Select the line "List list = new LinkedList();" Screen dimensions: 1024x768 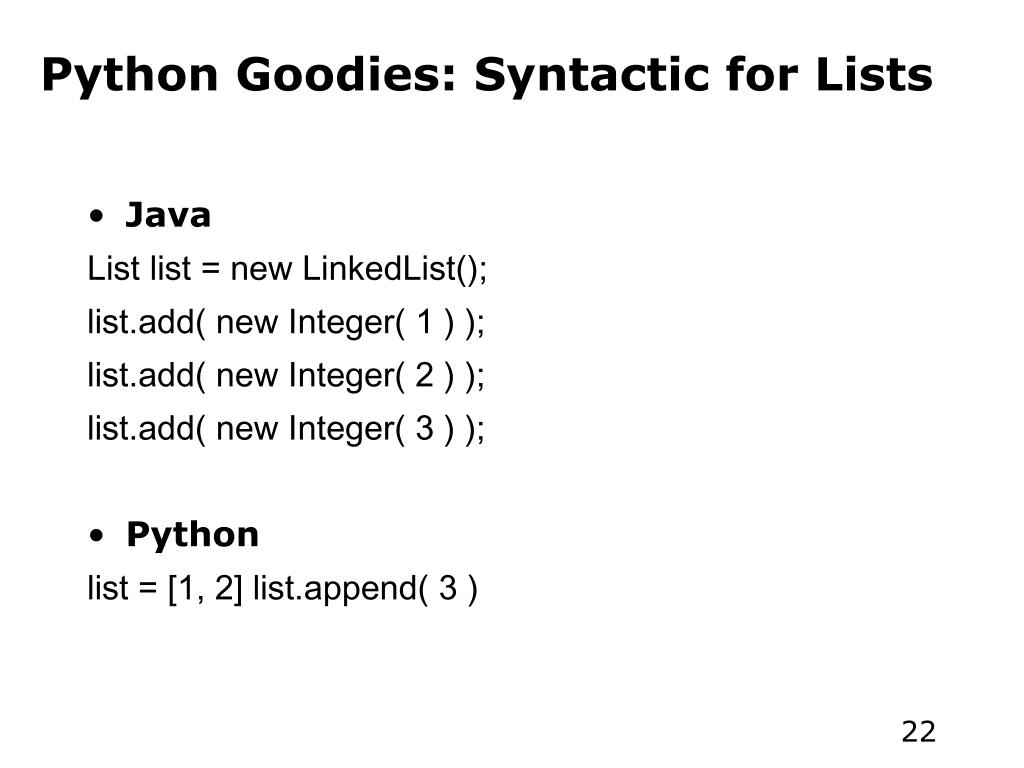(287, 269)
